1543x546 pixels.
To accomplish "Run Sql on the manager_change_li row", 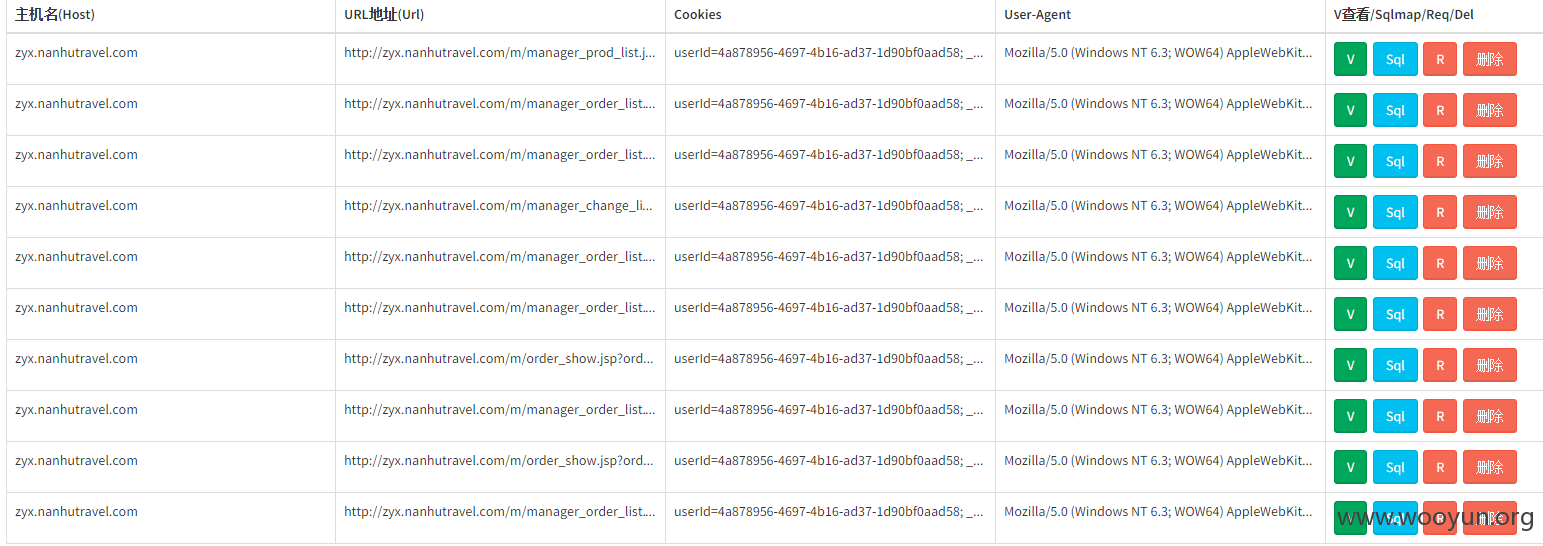I will tap(1395, 212).
